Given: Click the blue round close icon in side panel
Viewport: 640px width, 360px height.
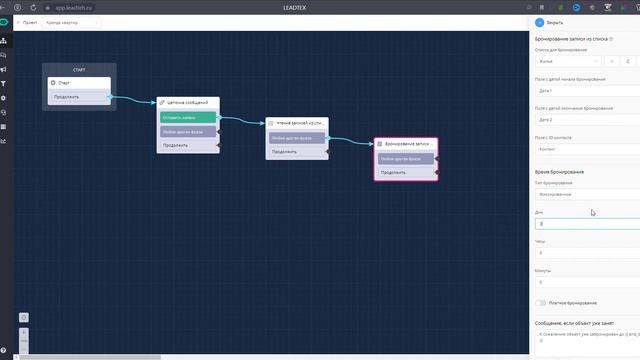Looking at the screenshot, I should click(540, 22).
